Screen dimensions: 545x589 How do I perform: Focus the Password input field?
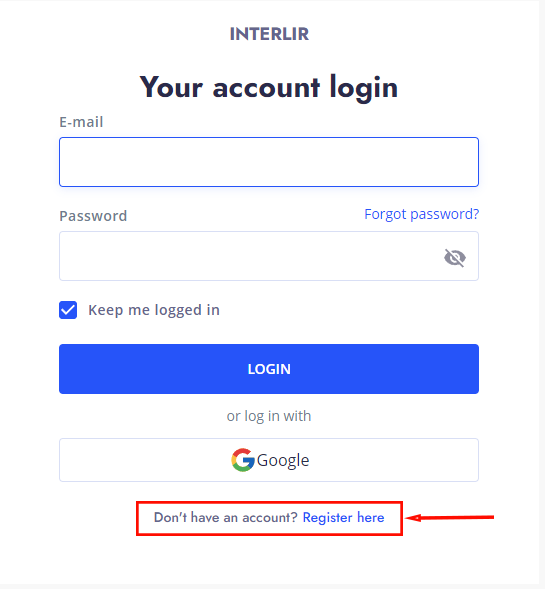269,256
